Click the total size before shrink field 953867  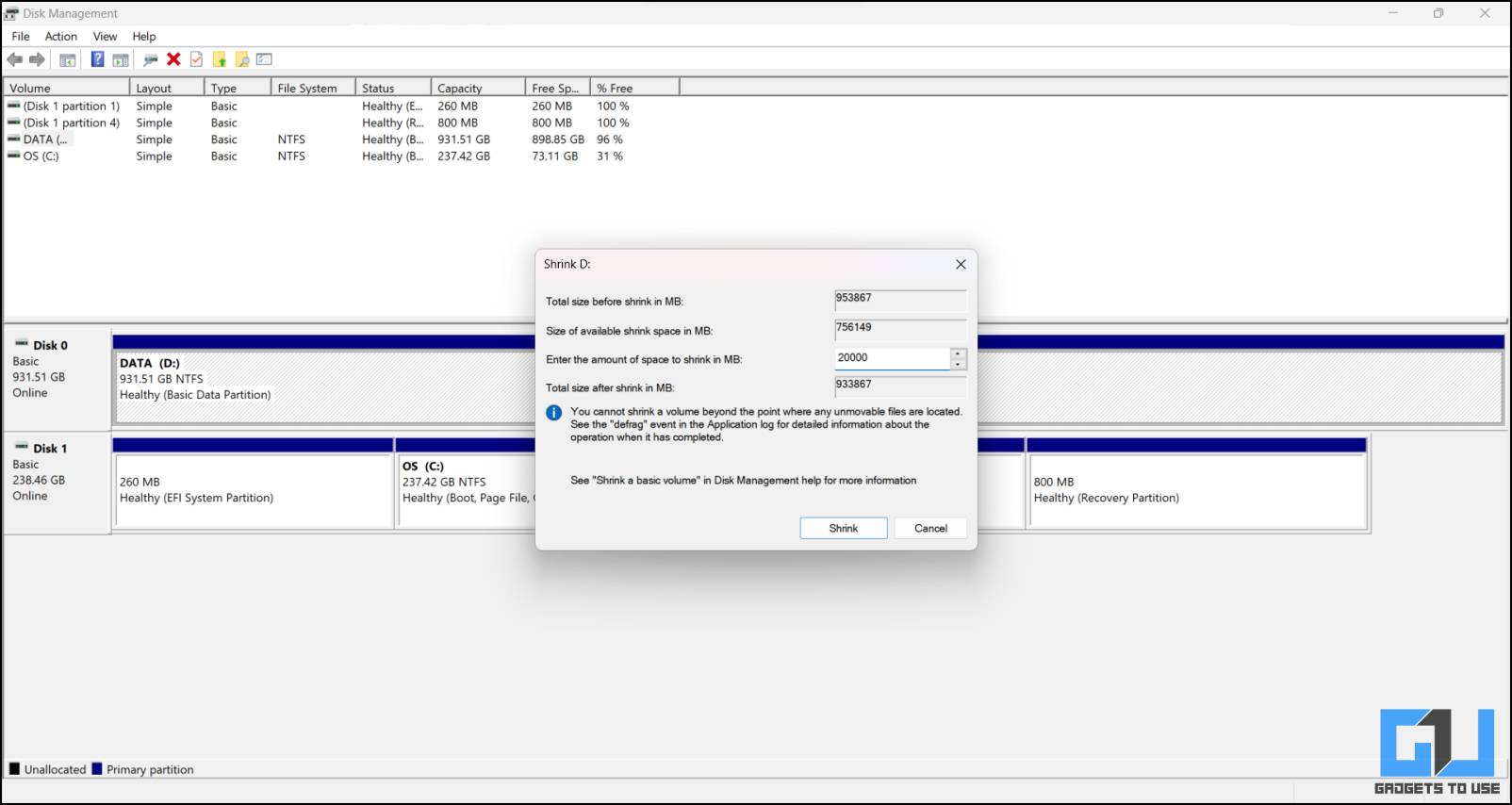pyautogui.click(x=900, y=300)
